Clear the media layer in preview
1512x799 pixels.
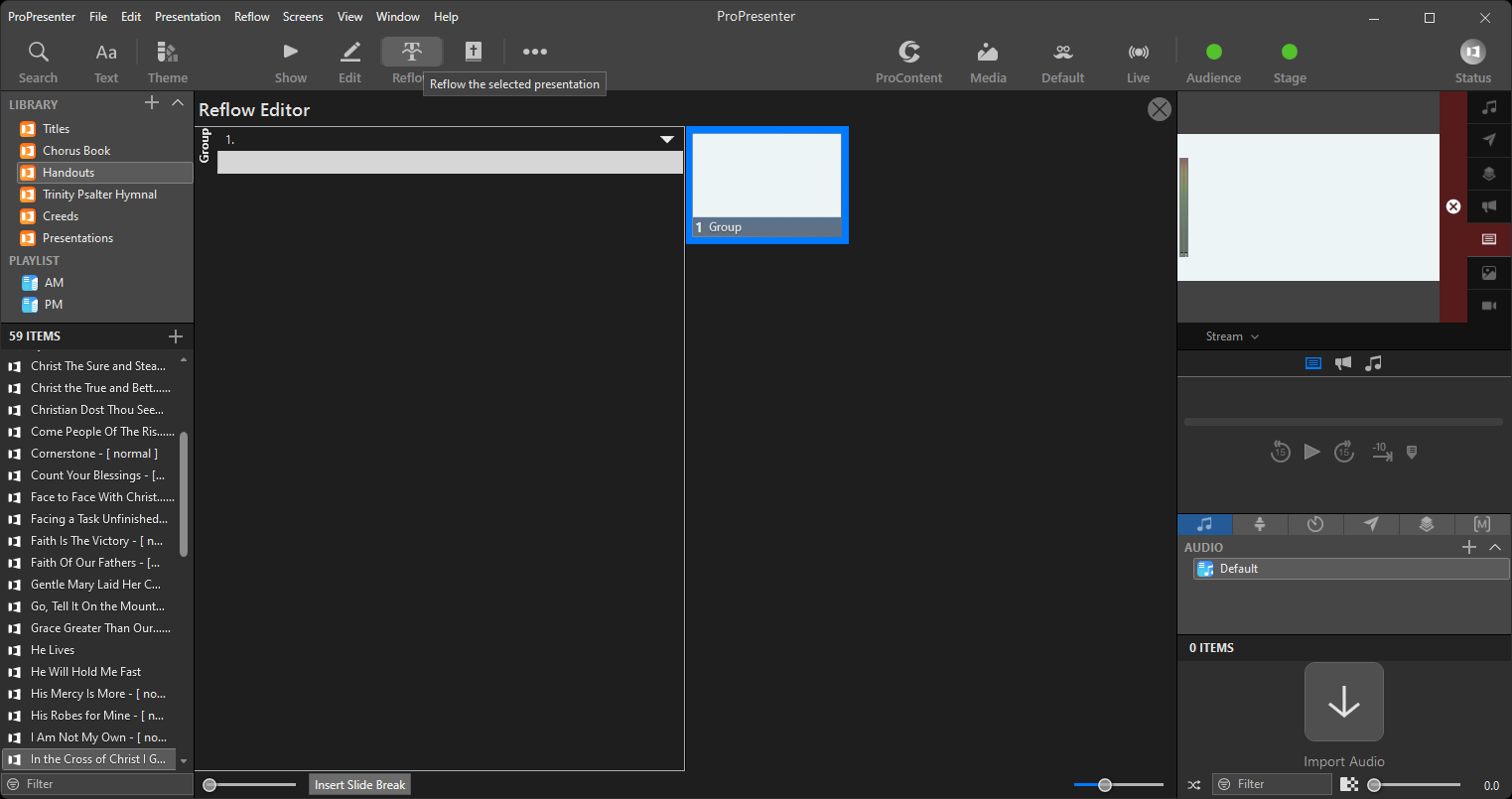(x=1489, y=273)
